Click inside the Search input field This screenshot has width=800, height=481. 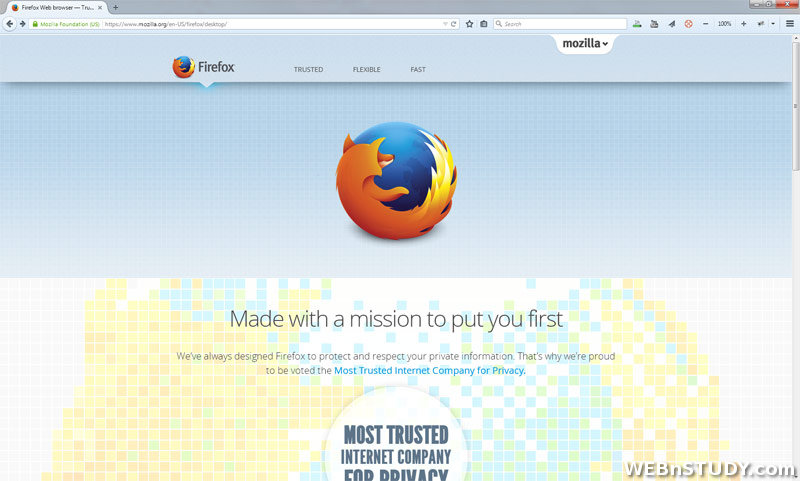(560, 24)
